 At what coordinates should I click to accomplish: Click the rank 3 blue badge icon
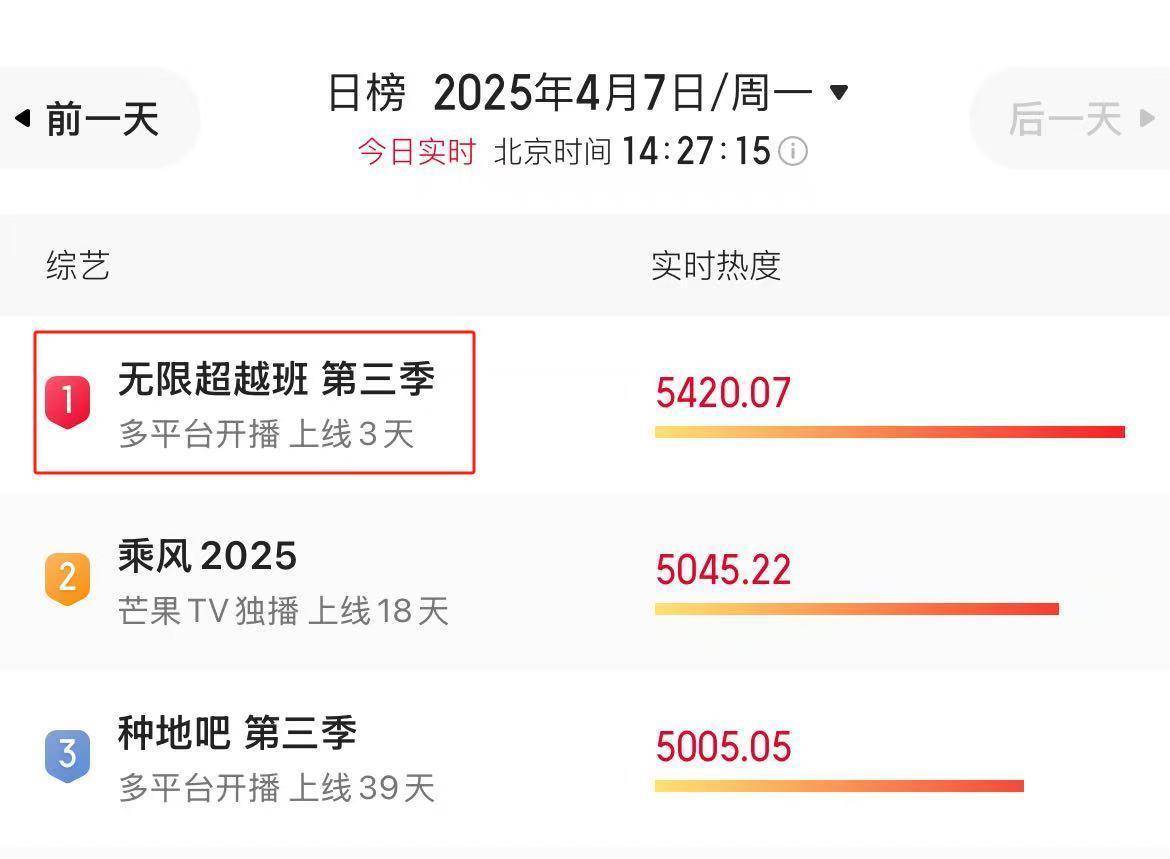click(x=67, y=755)
